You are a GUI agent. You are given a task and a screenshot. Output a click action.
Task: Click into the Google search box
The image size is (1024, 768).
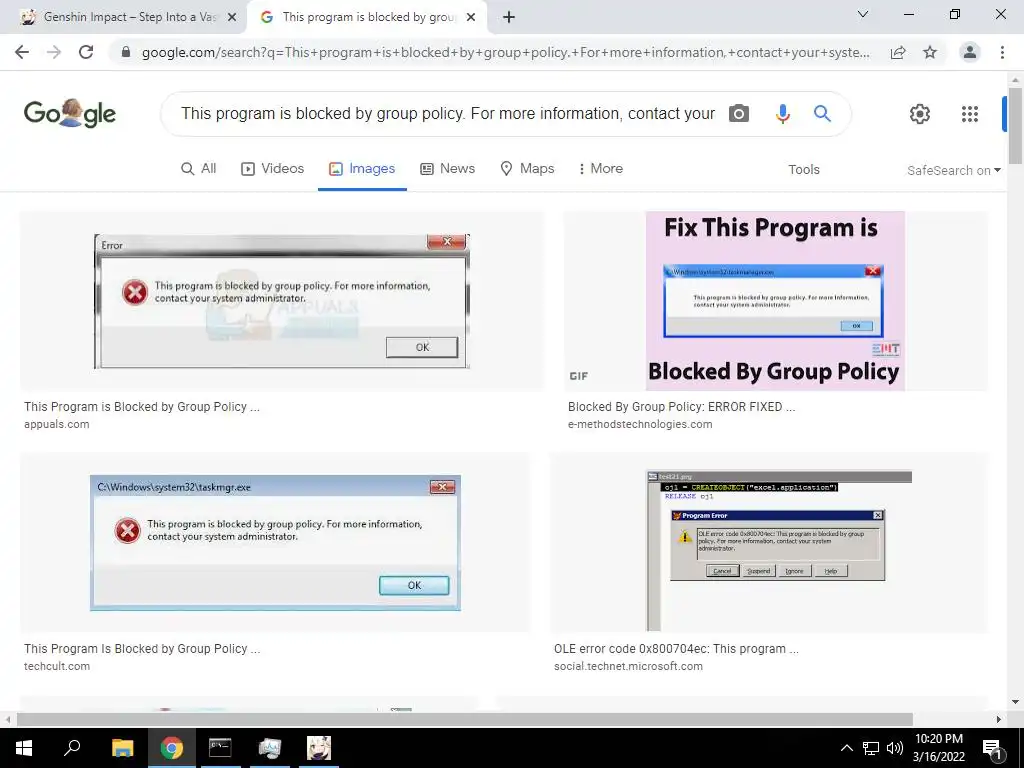coord(448,114)
